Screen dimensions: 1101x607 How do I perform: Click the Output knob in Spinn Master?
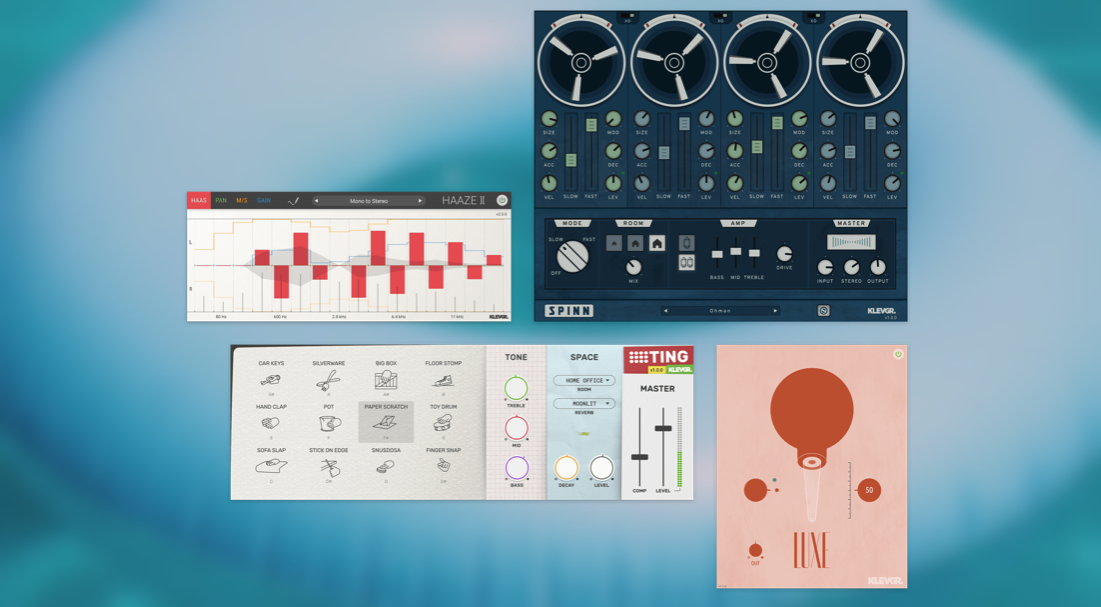tap(878, 267)
